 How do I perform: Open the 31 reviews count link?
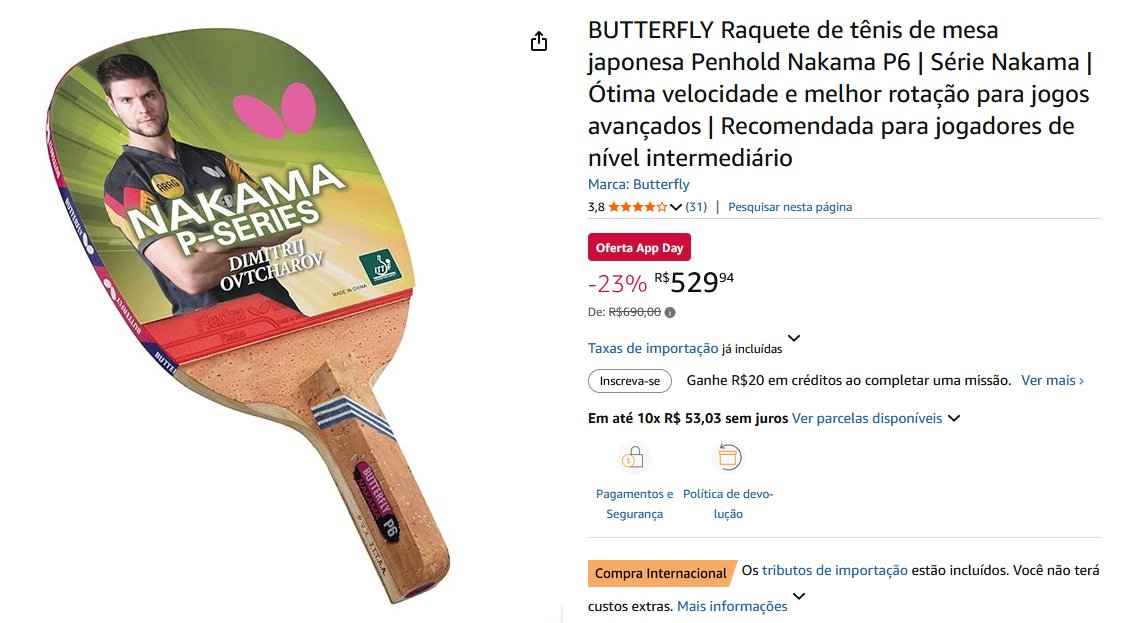click(x=695, y=207)
